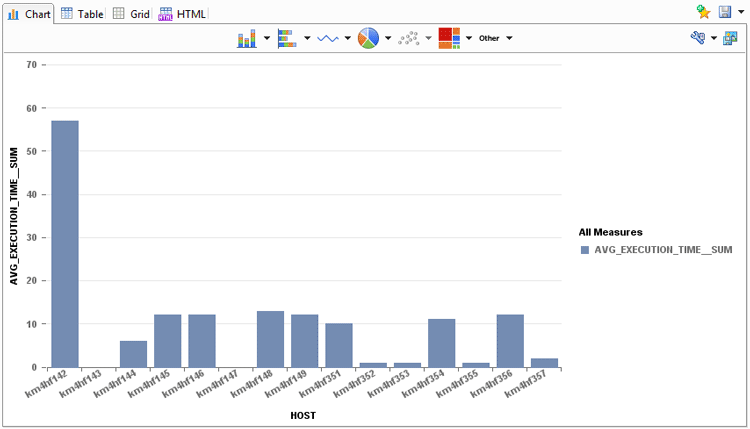Expand the line chart type dropdown arrow
This screenshot has width=750, height=429.
point(348,38)
